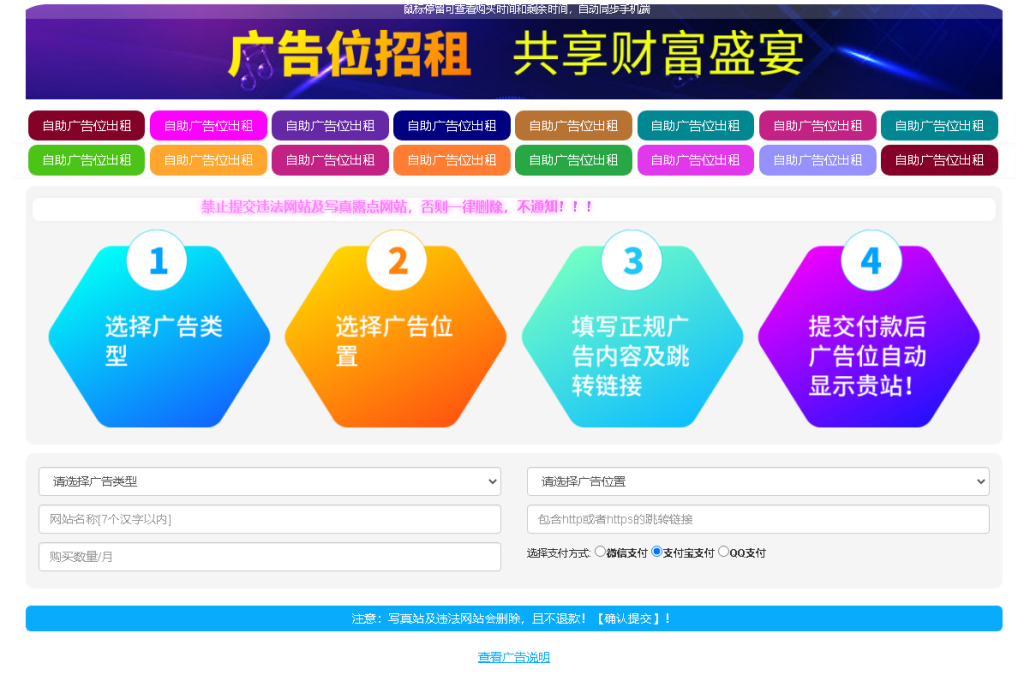The image size is (1024, 681).
Task: Open the 查看广告说明 link
Action: 511,657
